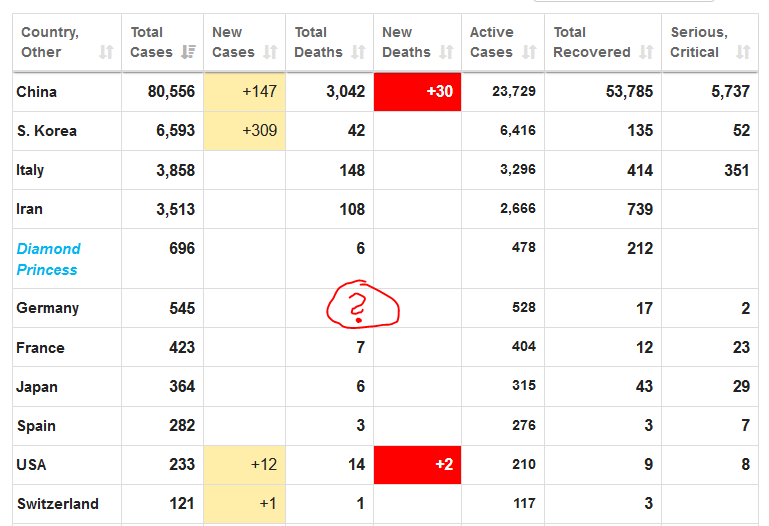Click Total Deaths sort arrows

361,52
